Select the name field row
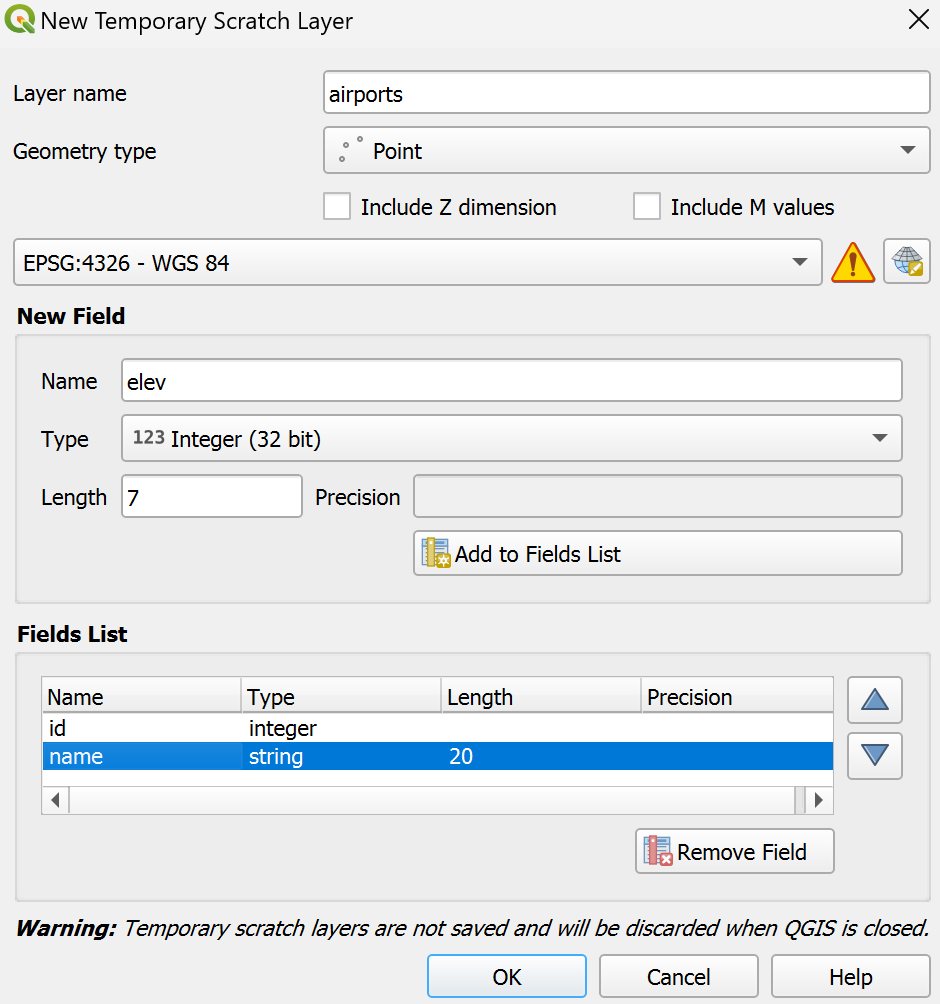 140,757
